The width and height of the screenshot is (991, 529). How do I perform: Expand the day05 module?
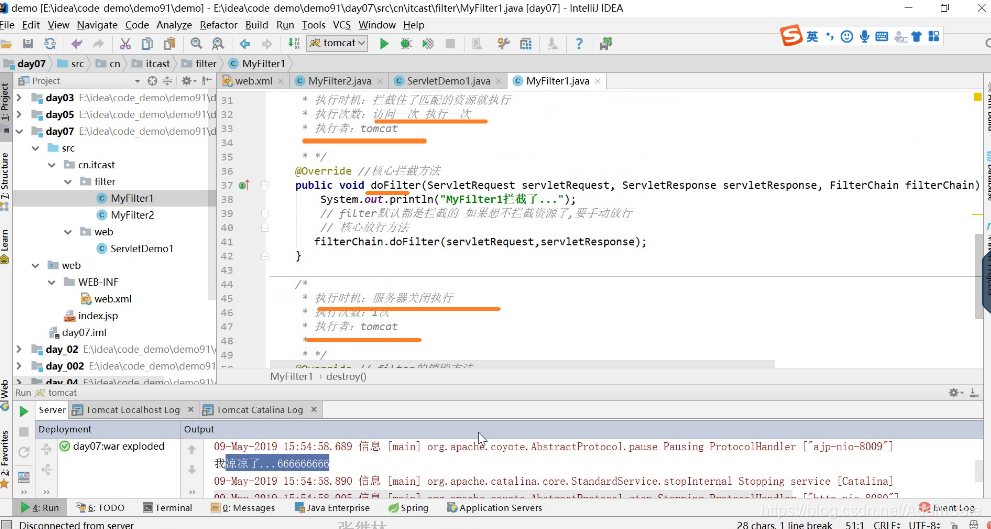pyautogui.click(x=19, y=114)
